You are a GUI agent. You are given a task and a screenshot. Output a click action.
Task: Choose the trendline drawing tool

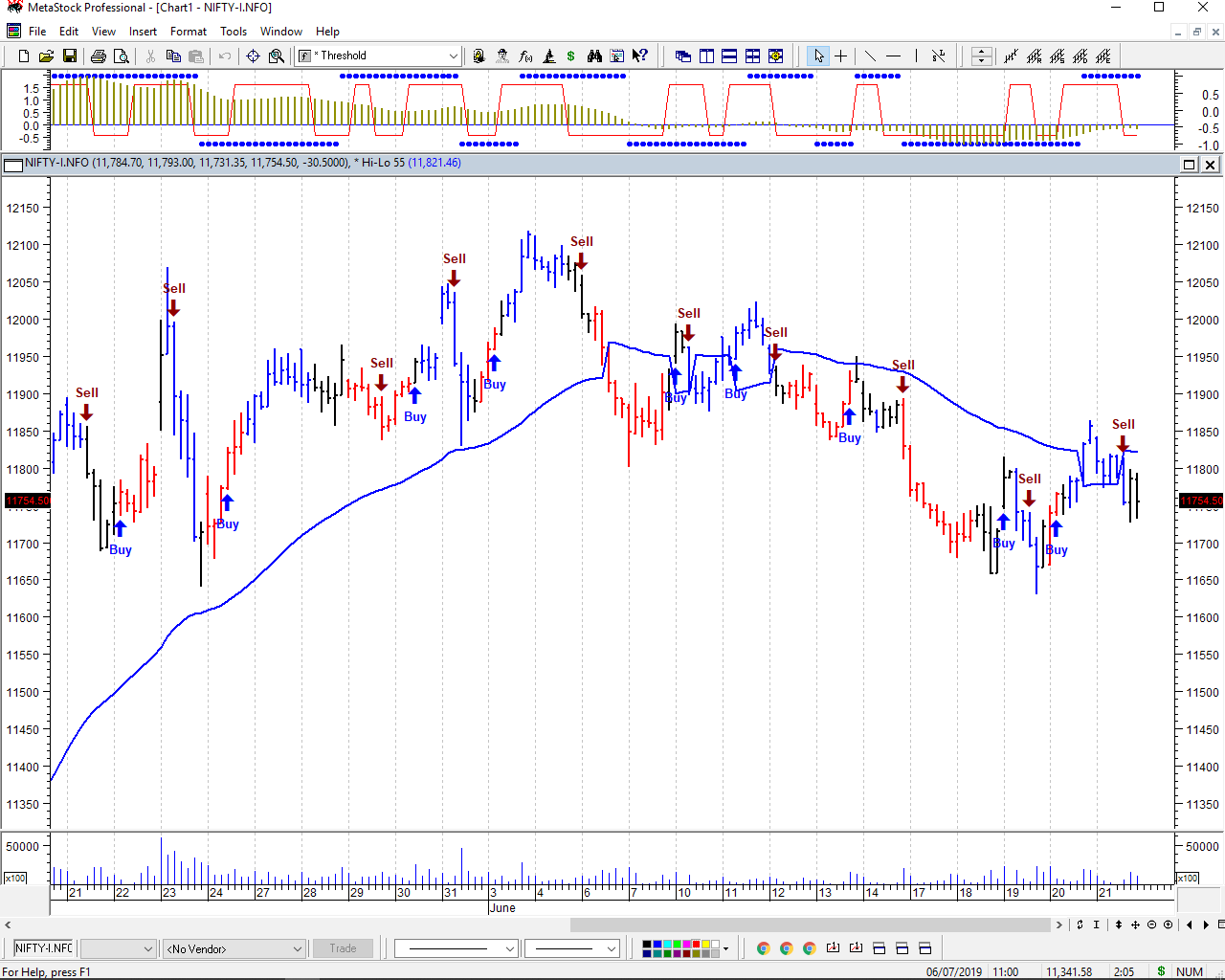(x=870, y=56)
